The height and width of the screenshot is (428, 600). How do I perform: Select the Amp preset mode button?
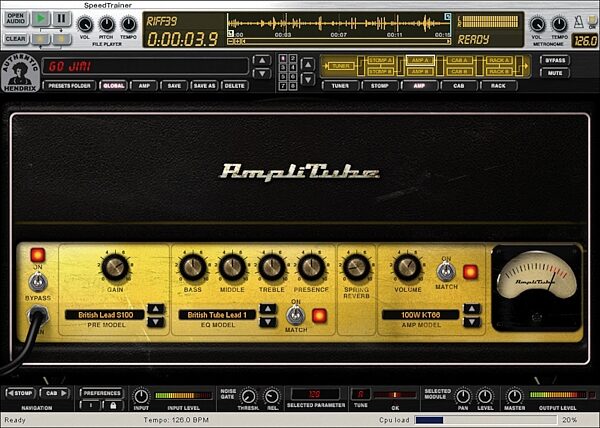144,86
